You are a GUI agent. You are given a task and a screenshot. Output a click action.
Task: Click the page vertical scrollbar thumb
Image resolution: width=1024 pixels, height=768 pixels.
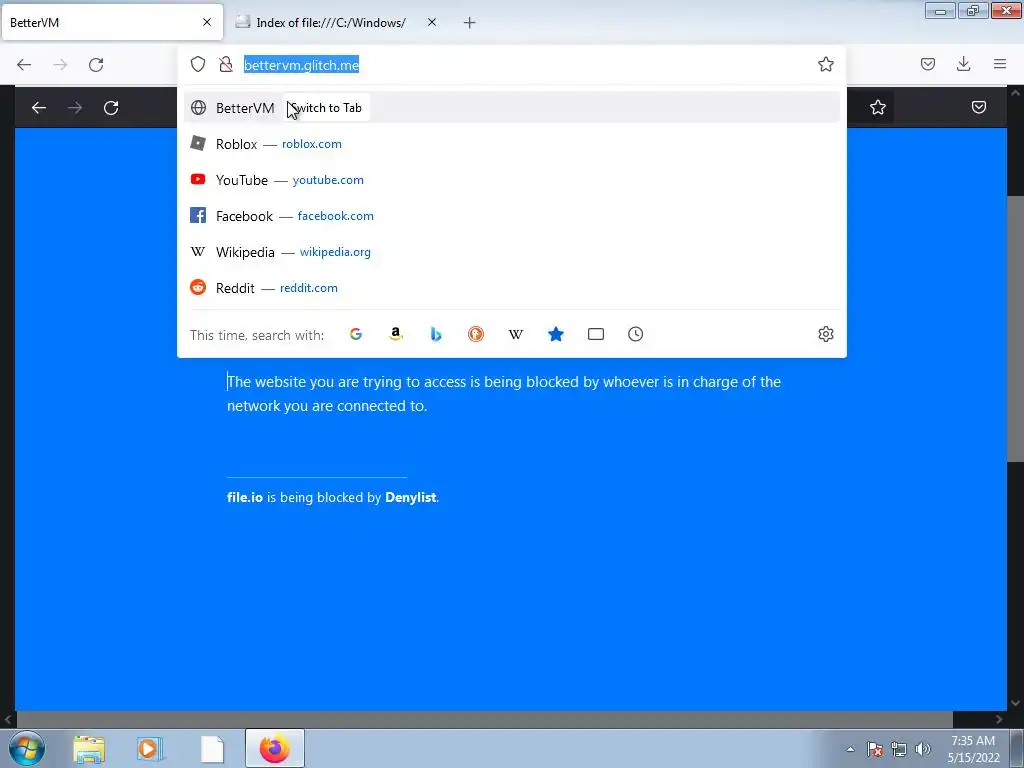tap(1016, 328)
